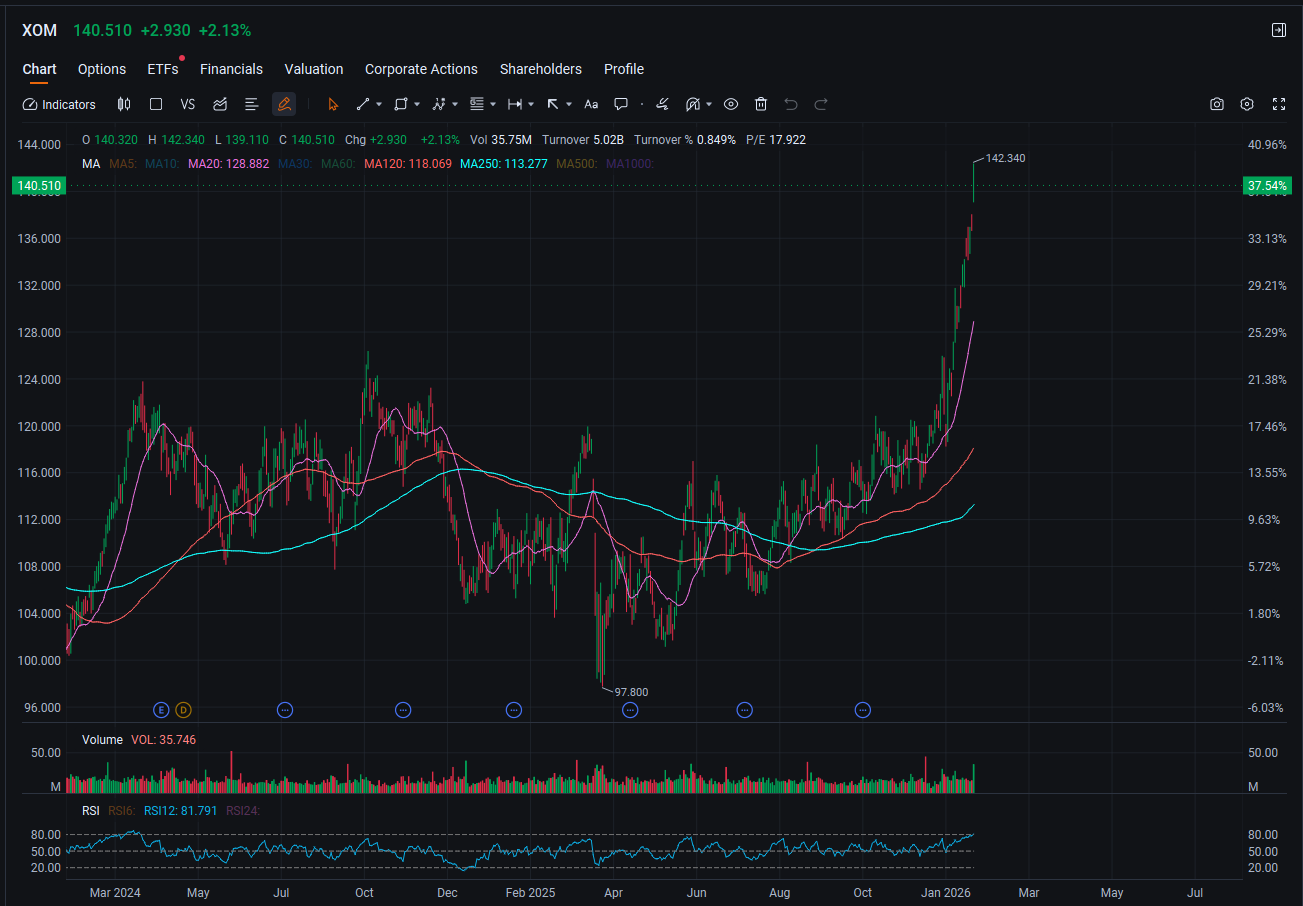Click the Volume indicator label
1303x906 pixels.
click(102, 740)
